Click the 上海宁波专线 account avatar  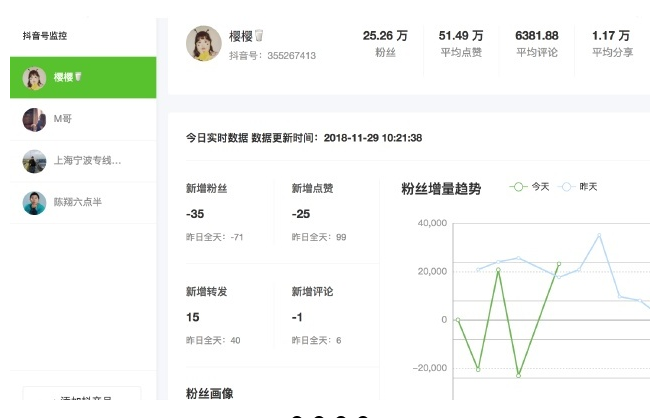click(35, 161)
